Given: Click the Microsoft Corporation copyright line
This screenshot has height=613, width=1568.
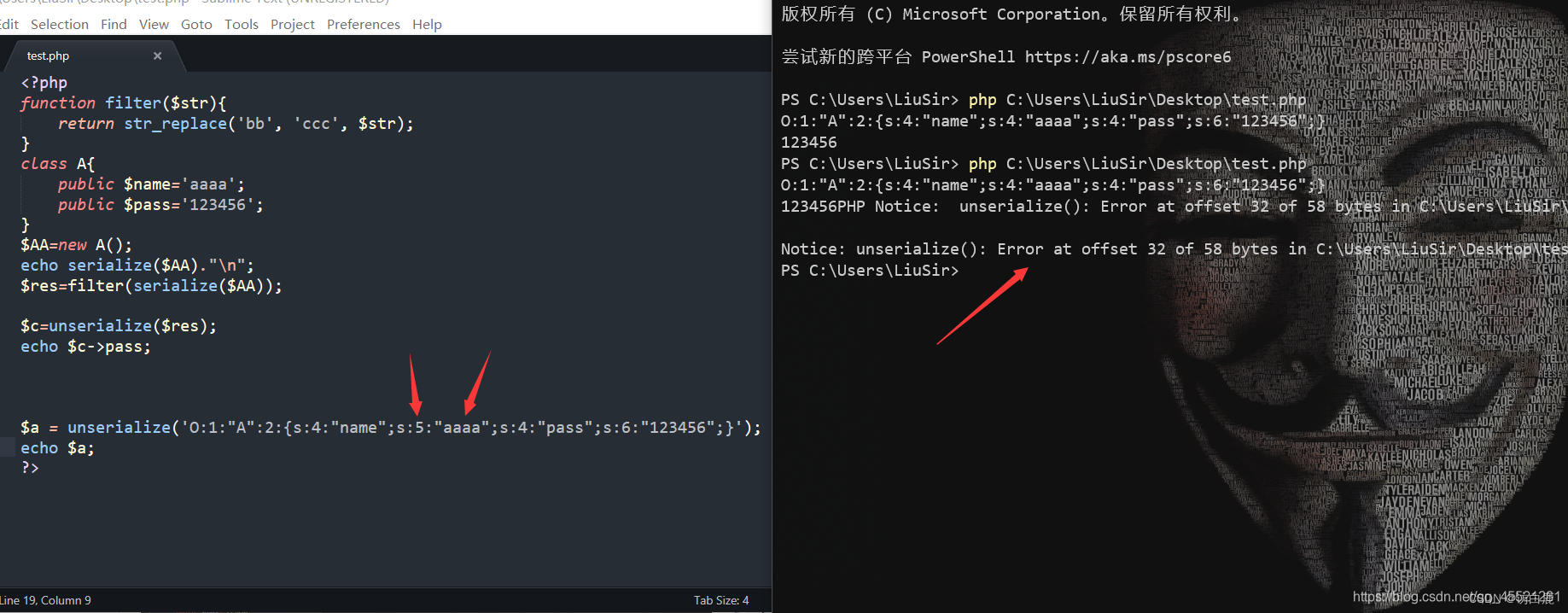Looking at the screenshot, I should pyautogui.click(x=1011, y=14).
